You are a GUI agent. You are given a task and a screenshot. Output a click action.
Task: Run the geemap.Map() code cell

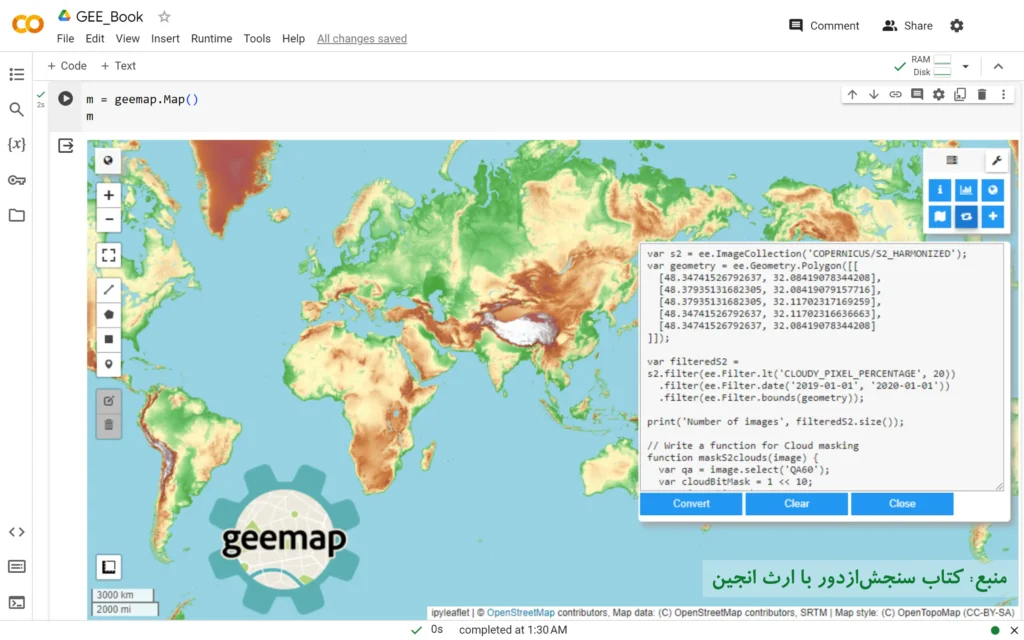click(x=65, y=99)
